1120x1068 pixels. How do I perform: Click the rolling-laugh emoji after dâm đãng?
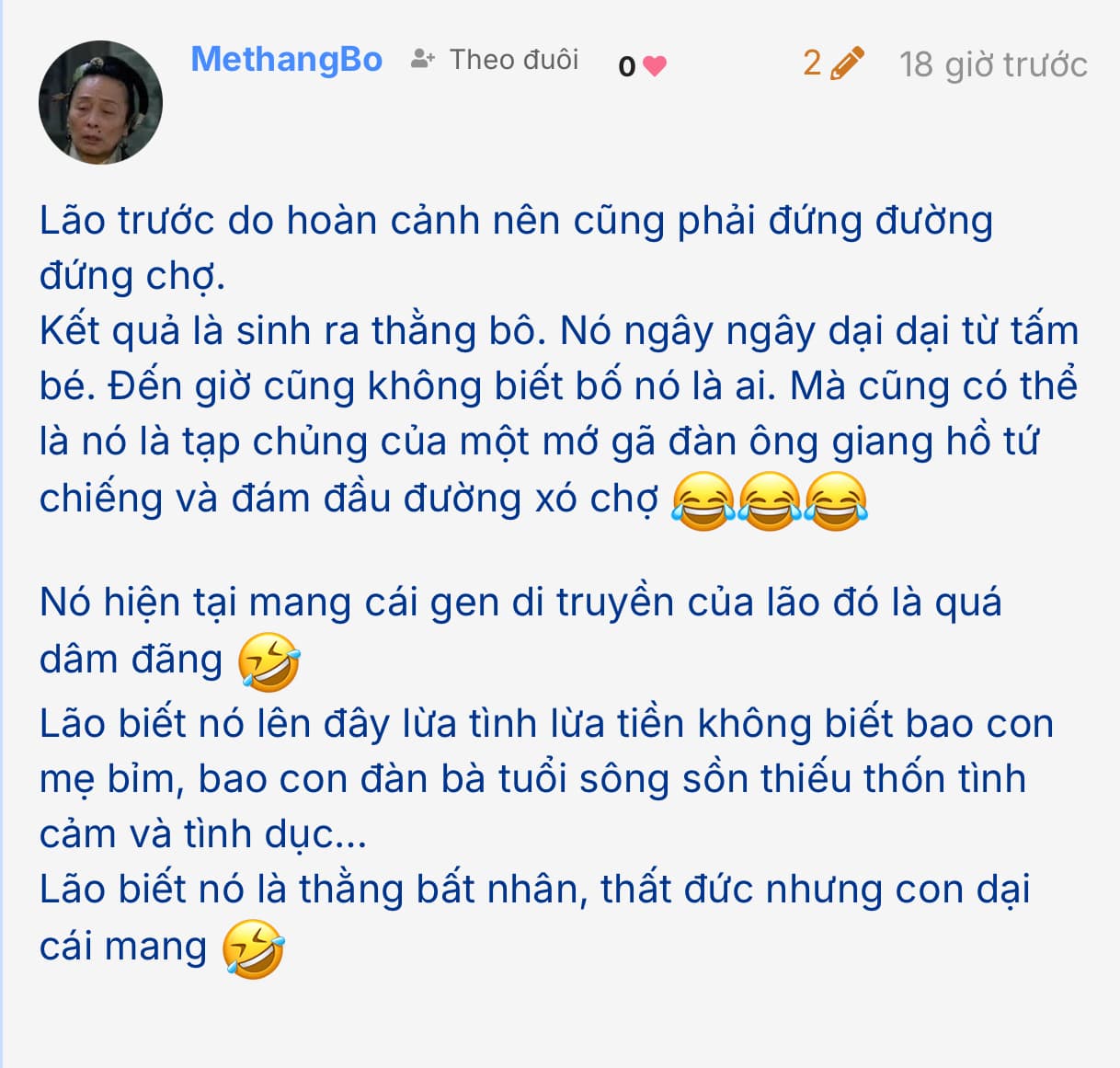click(269, 661)
